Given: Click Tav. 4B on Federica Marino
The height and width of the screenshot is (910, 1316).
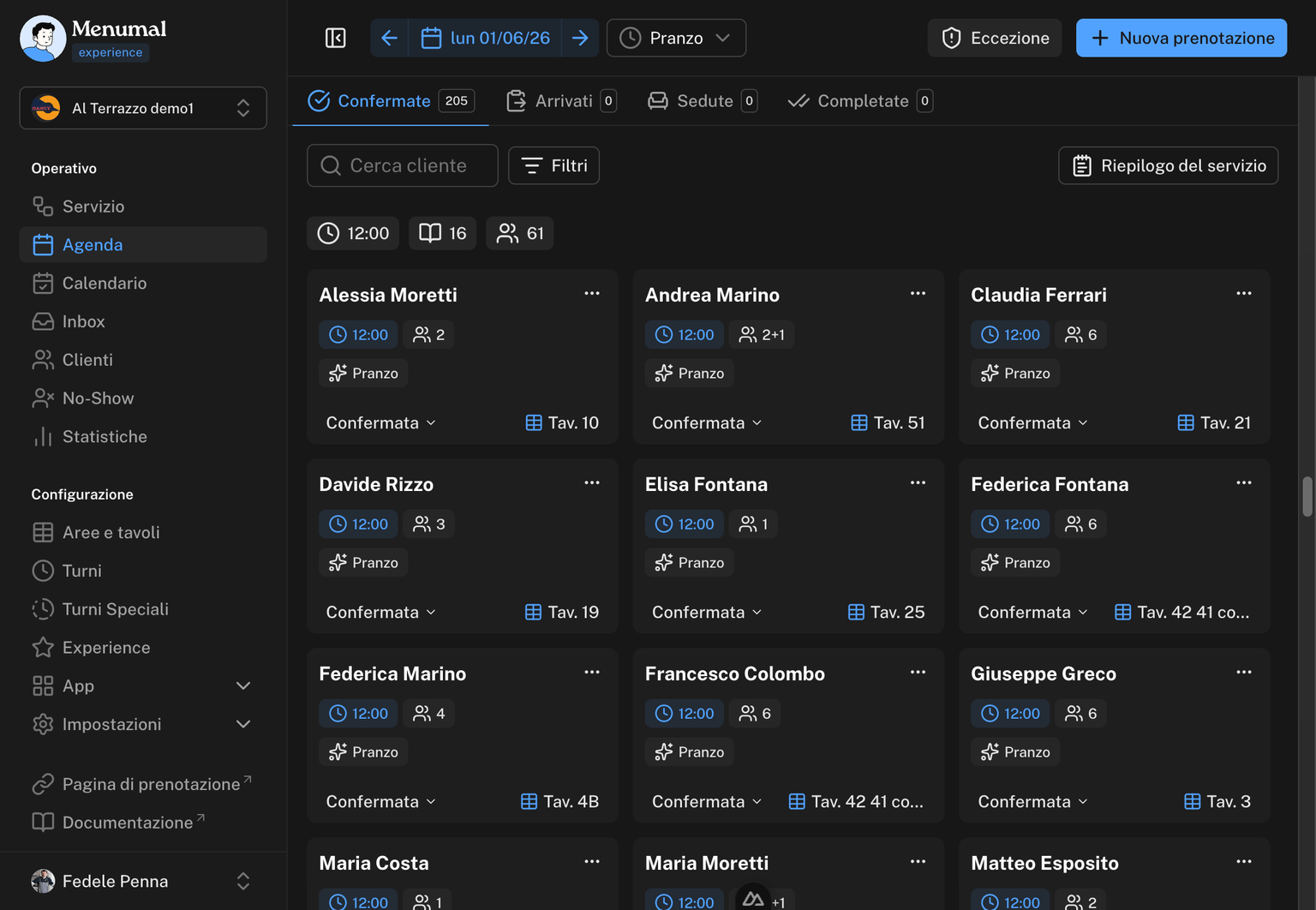Looking at the screenshot, I should point(559,801).
